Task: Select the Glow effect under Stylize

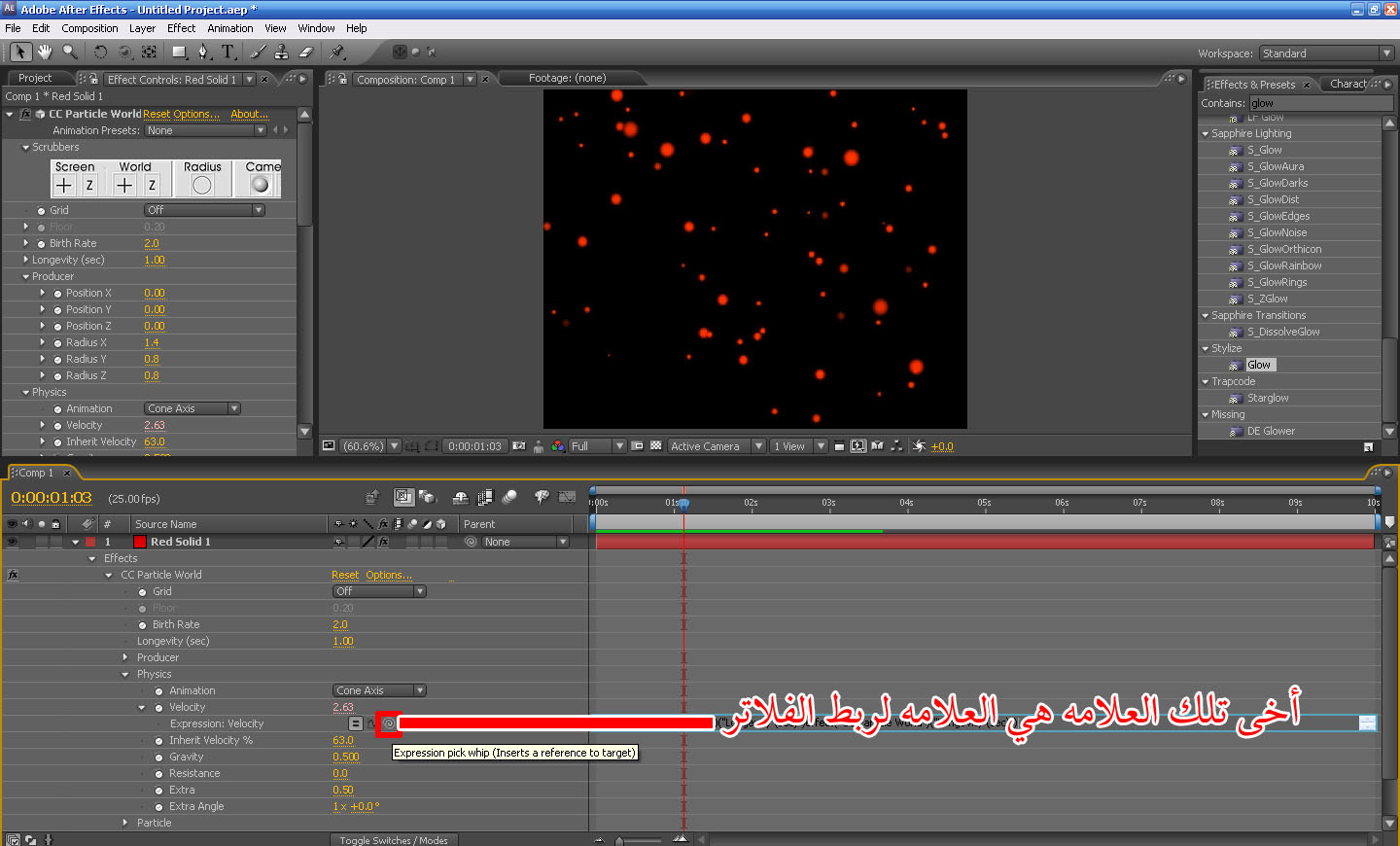Action: [1259, 365]
